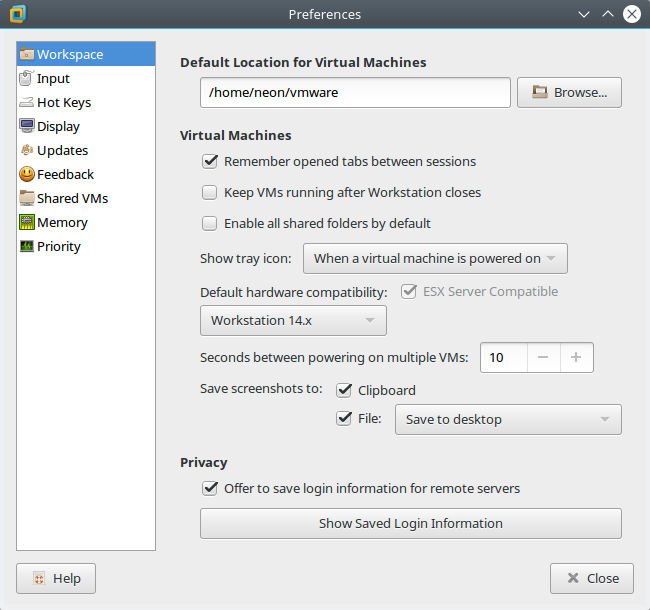The image size is (650, 610).
Task: Click the Updates icon in sidebar
Action: coord(27,150)
